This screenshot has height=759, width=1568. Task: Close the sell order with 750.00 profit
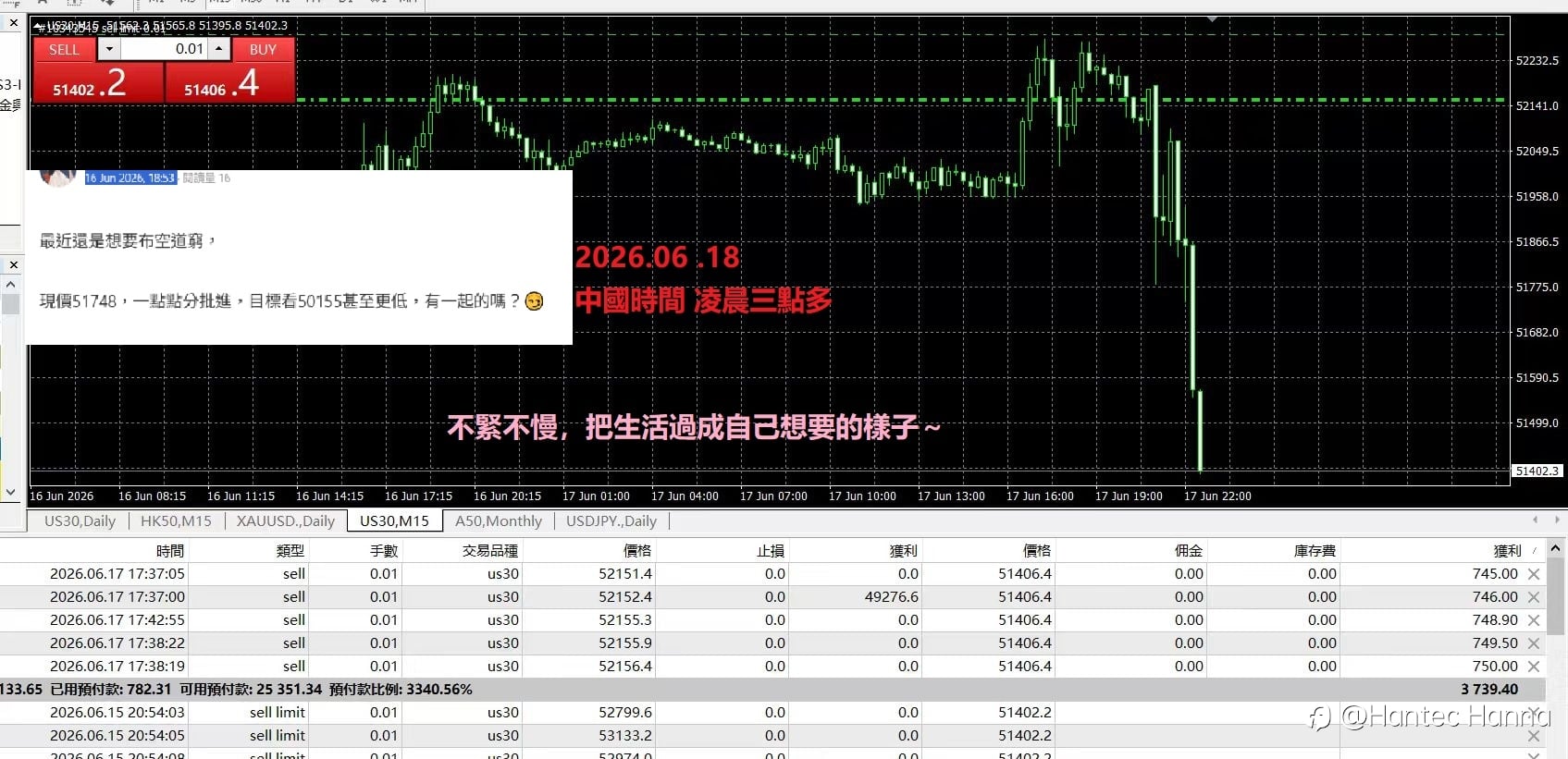1534,667
